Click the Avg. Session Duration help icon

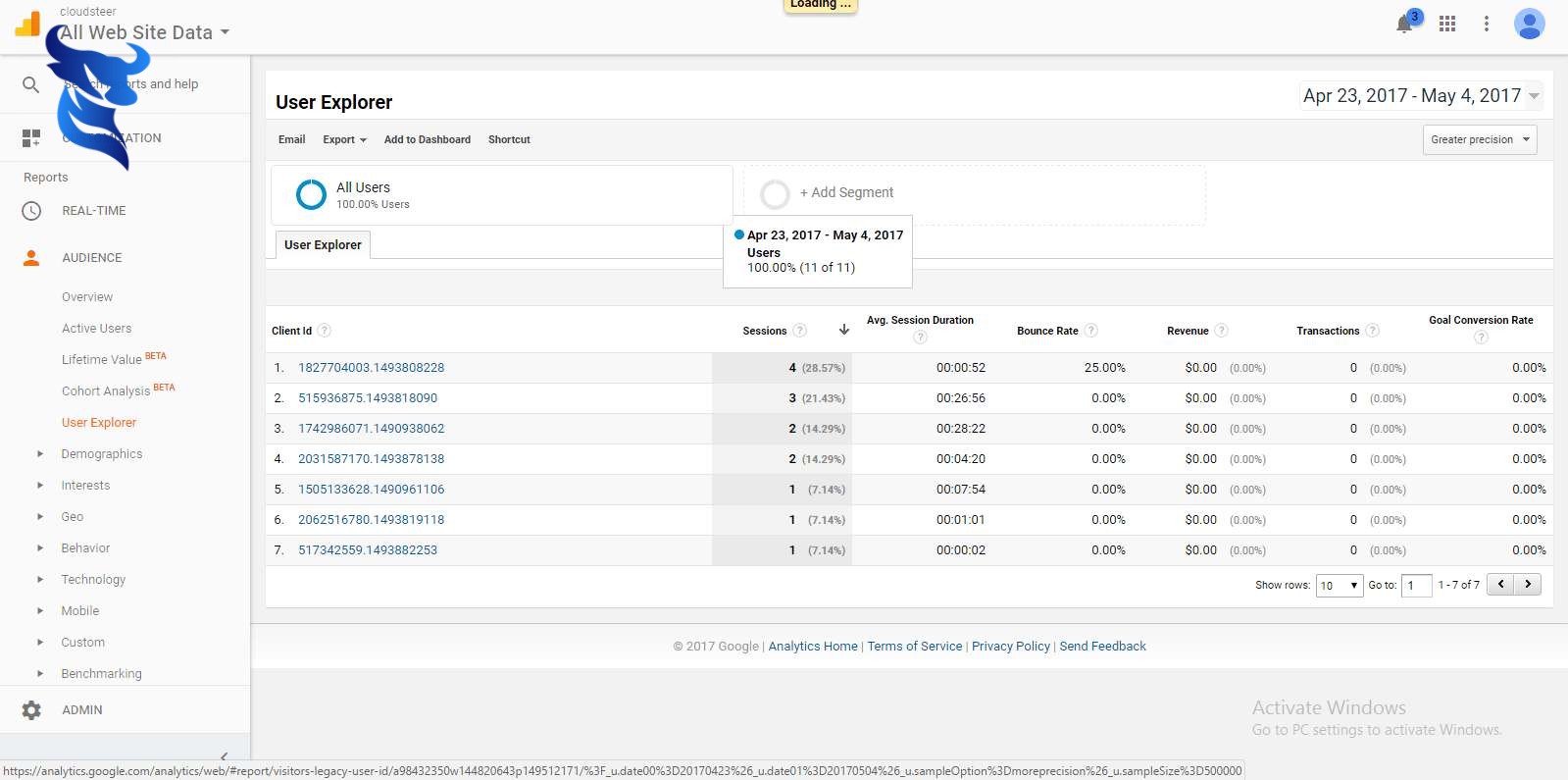pos(920,338)
